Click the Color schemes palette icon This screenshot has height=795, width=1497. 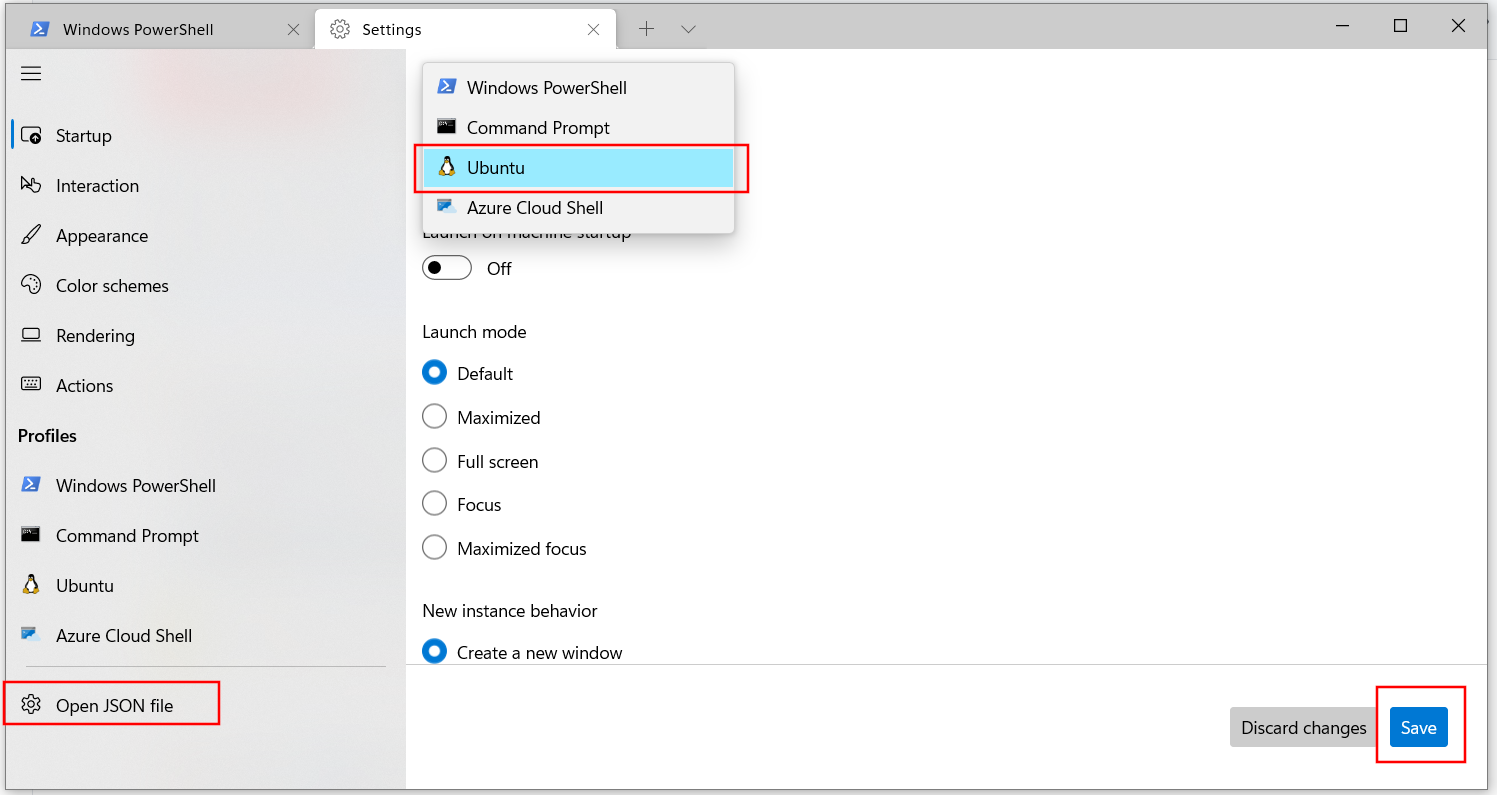(31, 285)
